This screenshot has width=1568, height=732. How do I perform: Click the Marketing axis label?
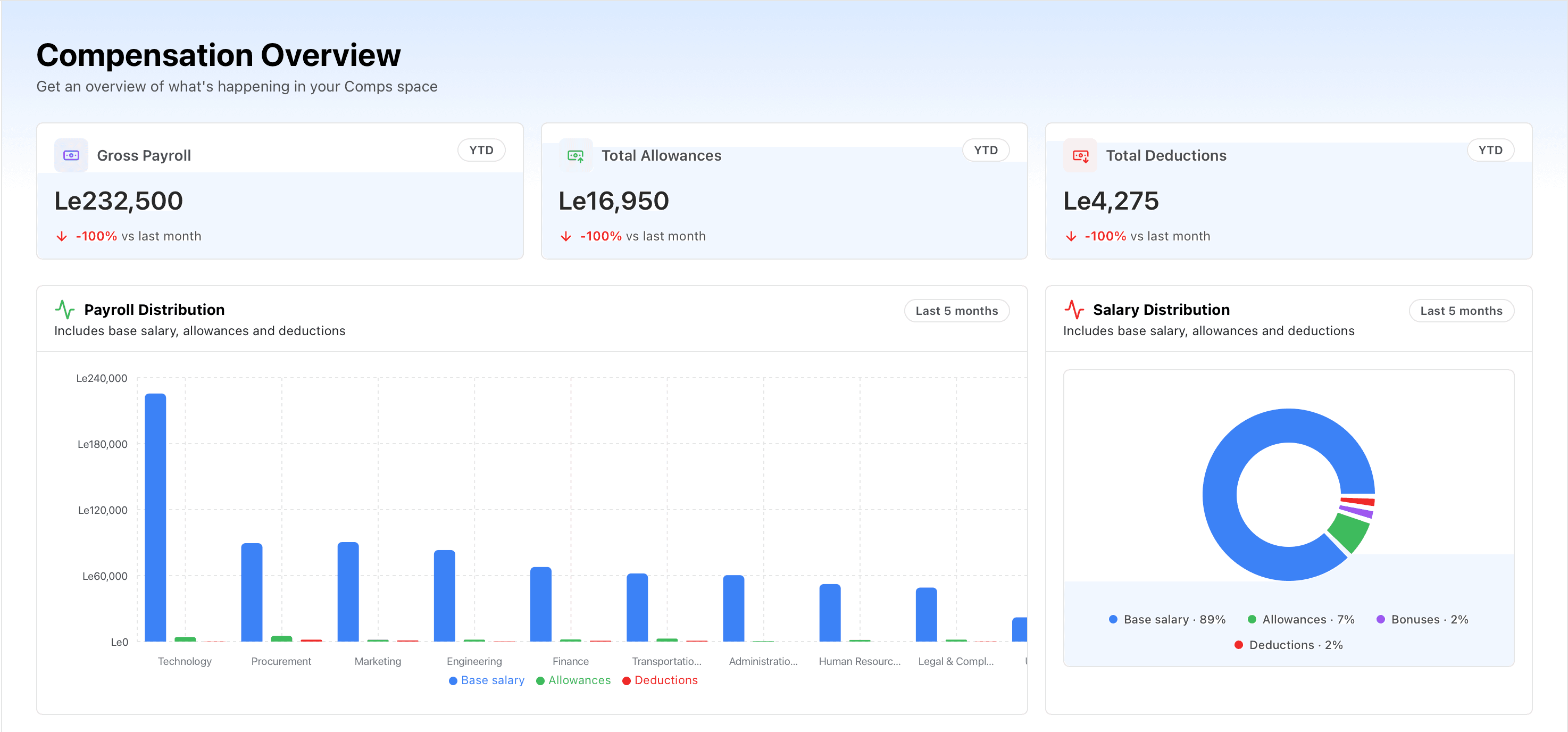coord(378,661)
